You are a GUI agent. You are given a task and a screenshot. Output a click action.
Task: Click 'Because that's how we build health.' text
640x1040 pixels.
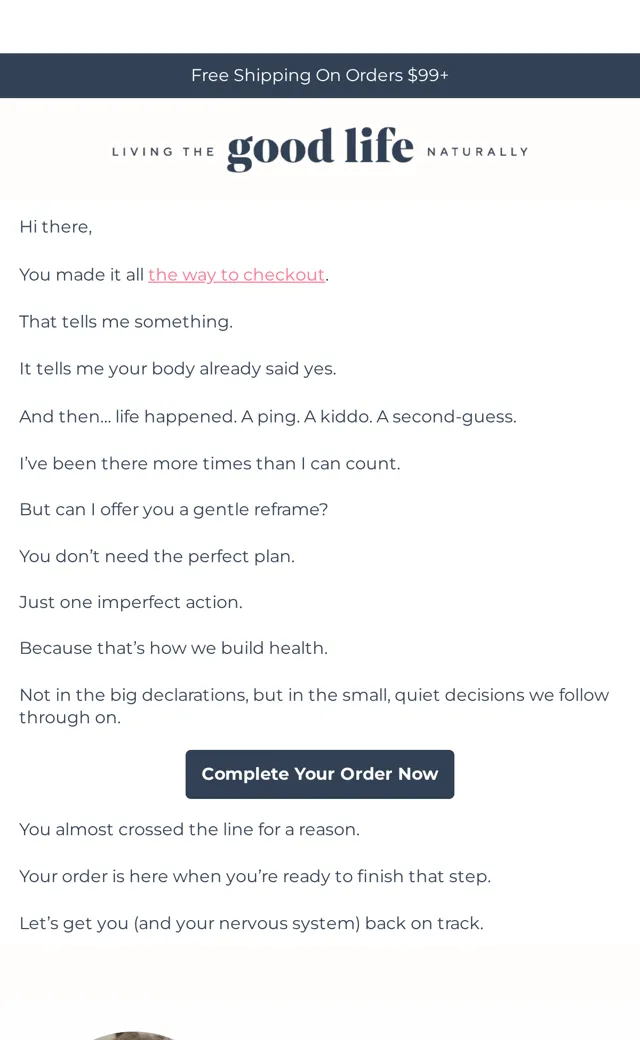174,648
